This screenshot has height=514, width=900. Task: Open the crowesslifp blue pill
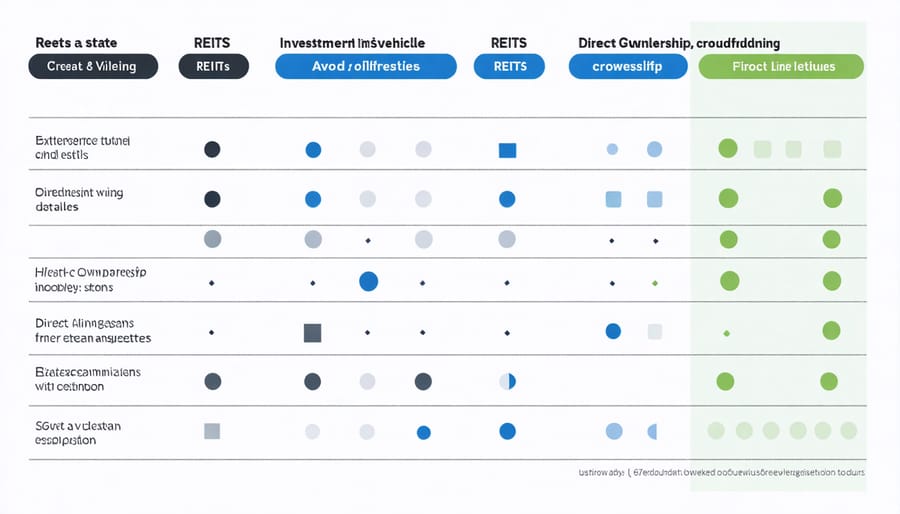[628, 67]
